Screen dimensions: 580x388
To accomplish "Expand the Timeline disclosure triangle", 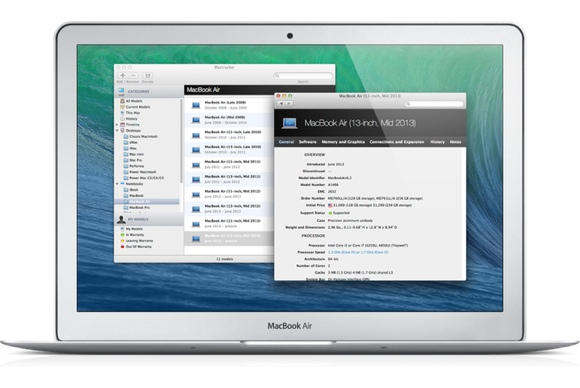I will click(x=117, y=125).
